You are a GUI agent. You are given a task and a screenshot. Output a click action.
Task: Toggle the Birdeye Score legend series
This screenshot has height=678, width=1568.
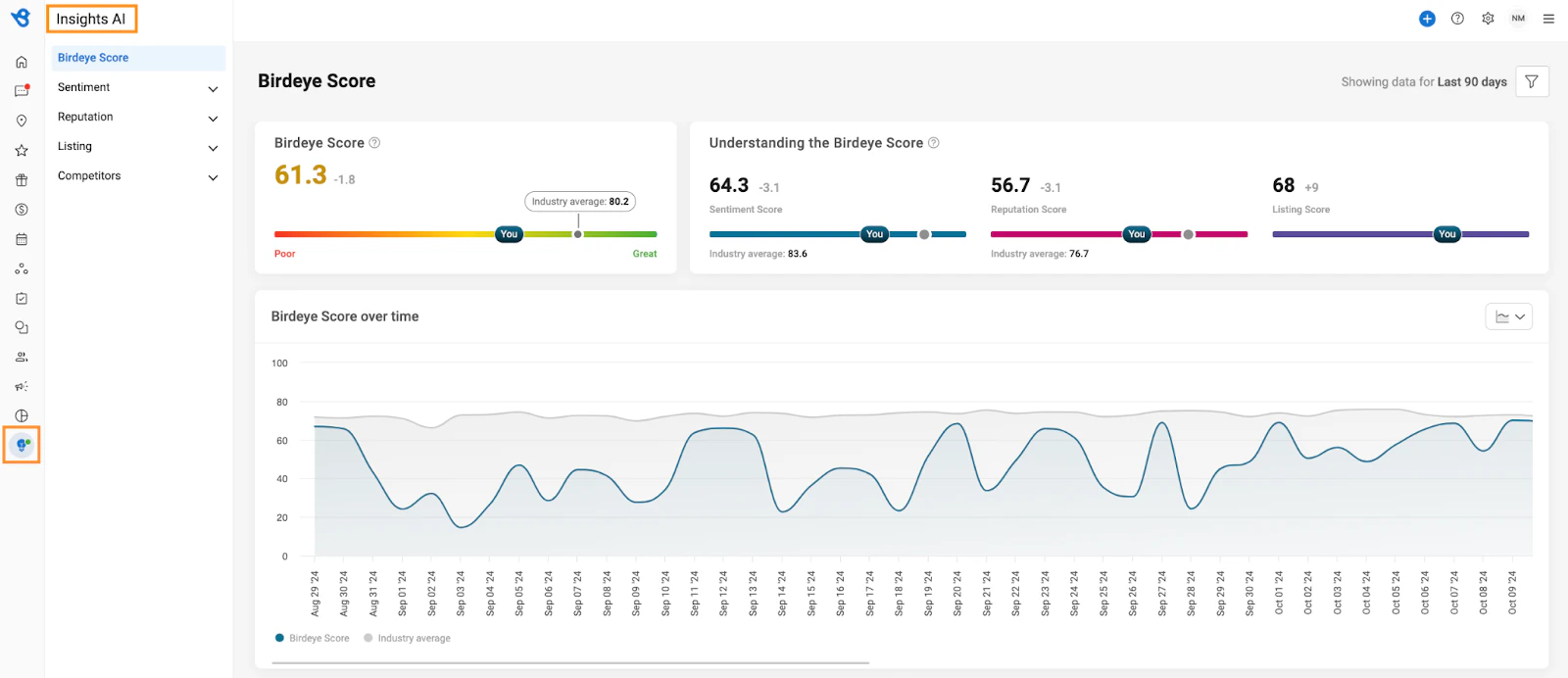point(313,638)
